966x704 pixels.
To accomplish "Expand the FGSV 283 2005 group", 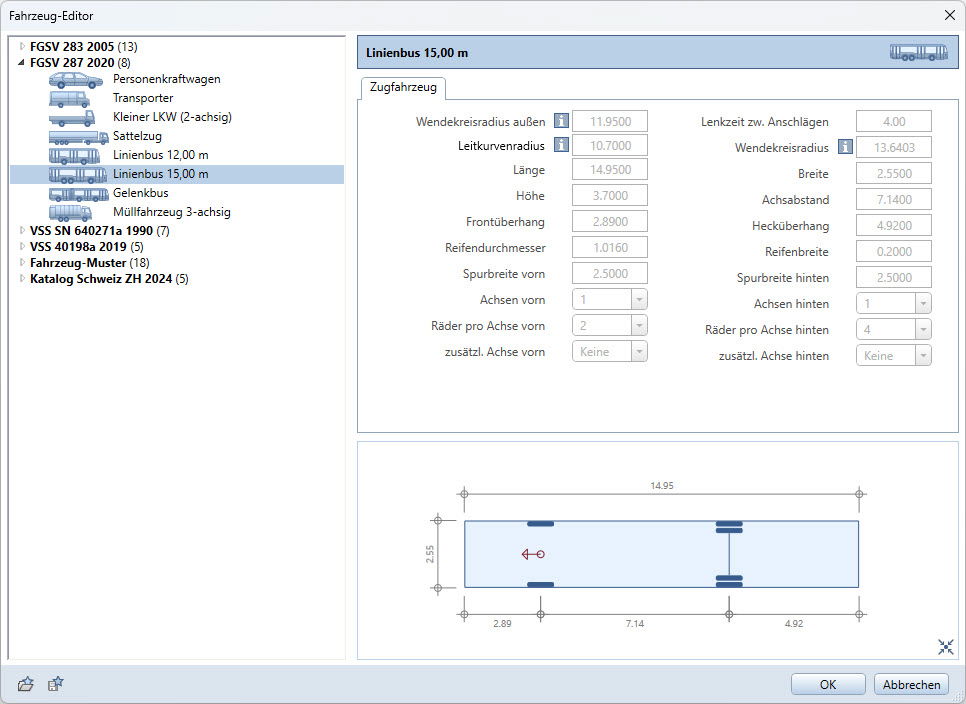I will click(22, 46).
